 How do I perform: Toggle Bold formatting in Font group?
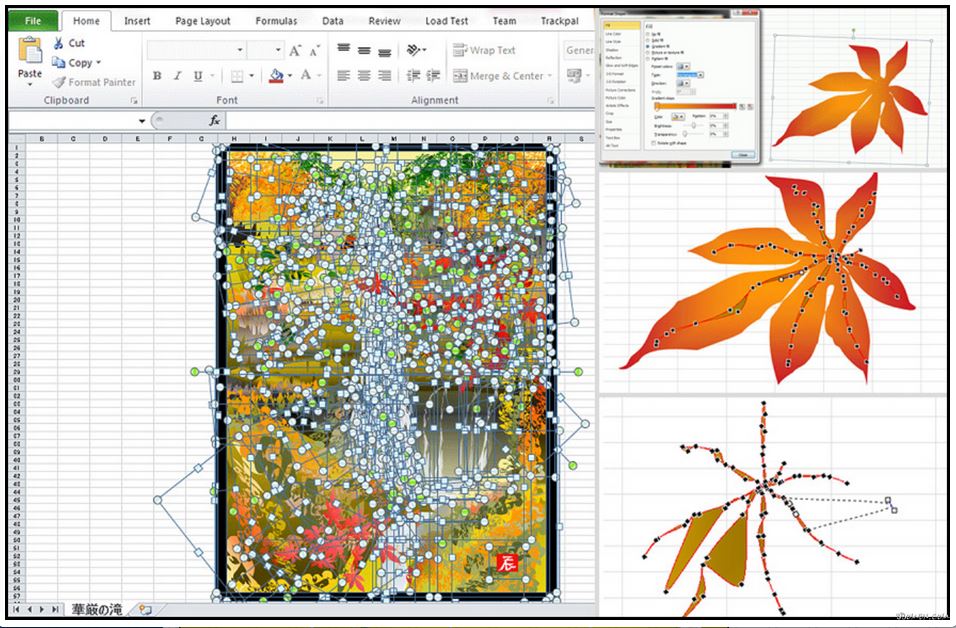pos(157,76)
